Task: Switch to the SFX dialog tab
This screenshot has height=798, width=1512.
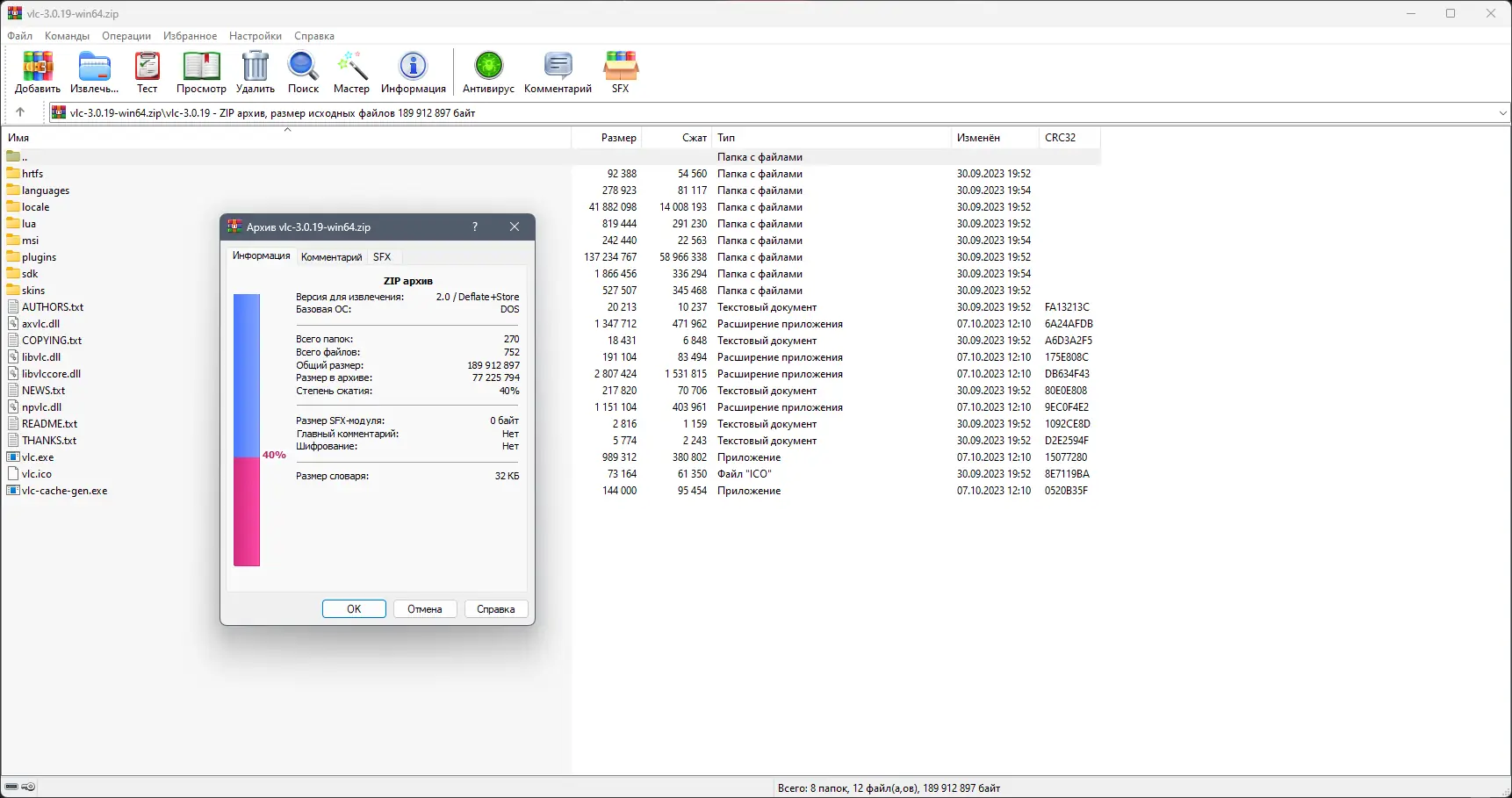Action: pyautogui.click(x=382, y=257)
